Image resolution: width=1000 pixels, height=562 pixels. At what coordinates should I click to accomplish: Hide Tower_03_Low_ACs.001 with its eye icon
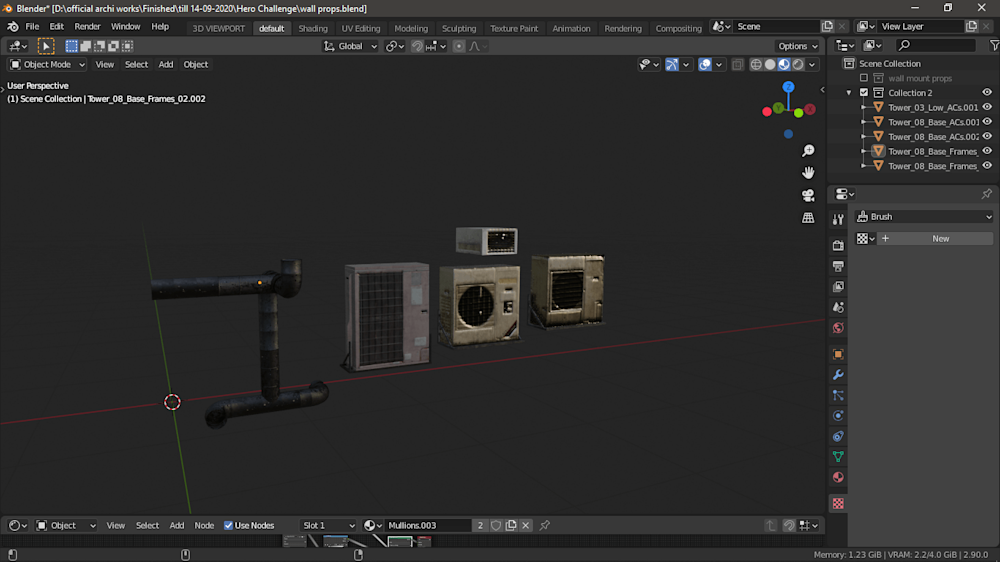987,107
